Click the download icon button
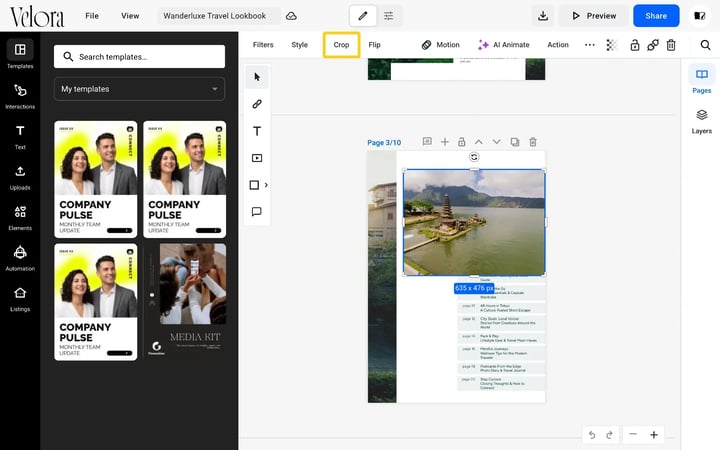 [x=543, y=16]
